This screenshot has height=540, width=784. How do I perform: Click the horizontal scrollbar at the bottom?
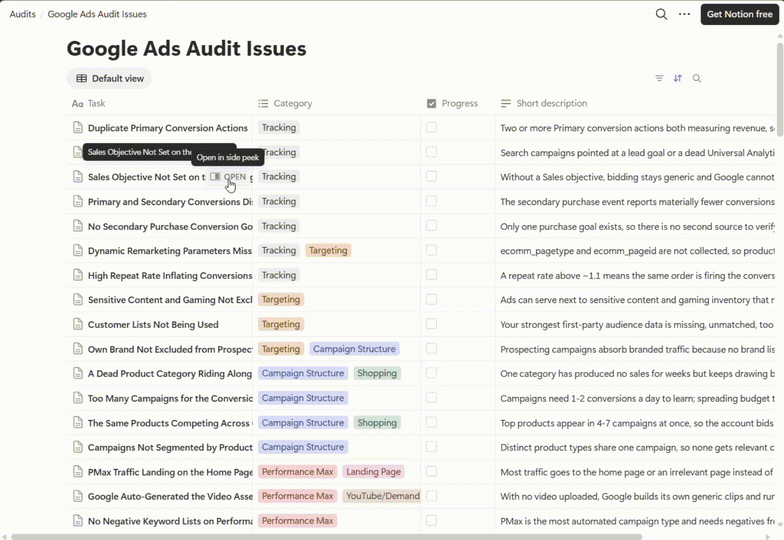[x=326, y=536]
